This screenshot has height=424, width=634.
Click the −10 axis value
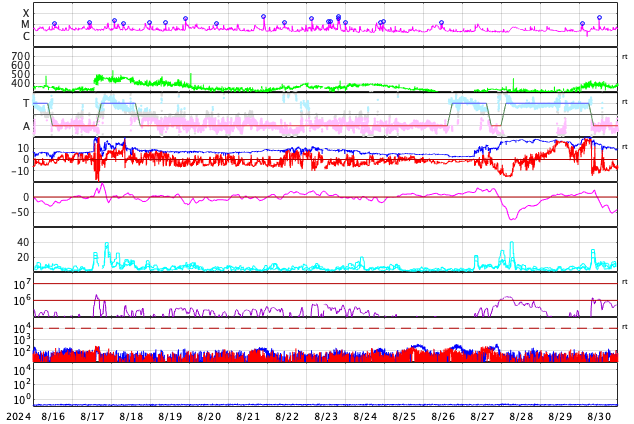(x=20, y=171)
